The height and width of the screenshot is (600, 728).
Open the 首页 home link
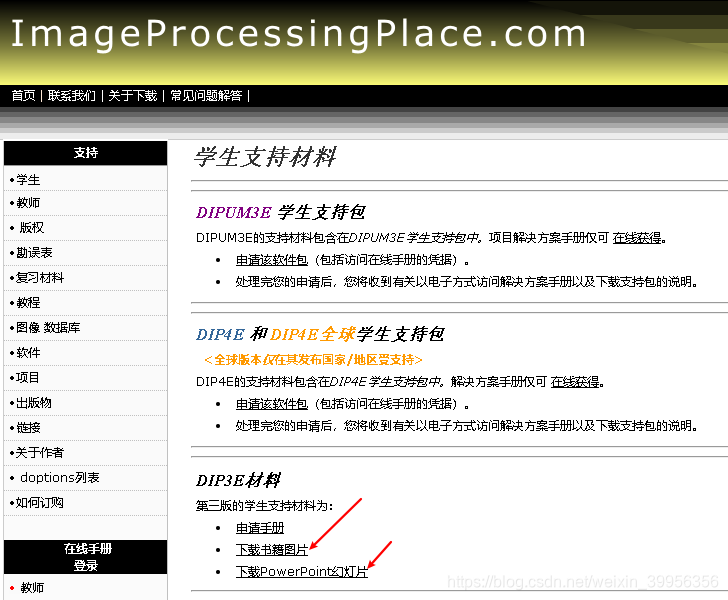23,96
